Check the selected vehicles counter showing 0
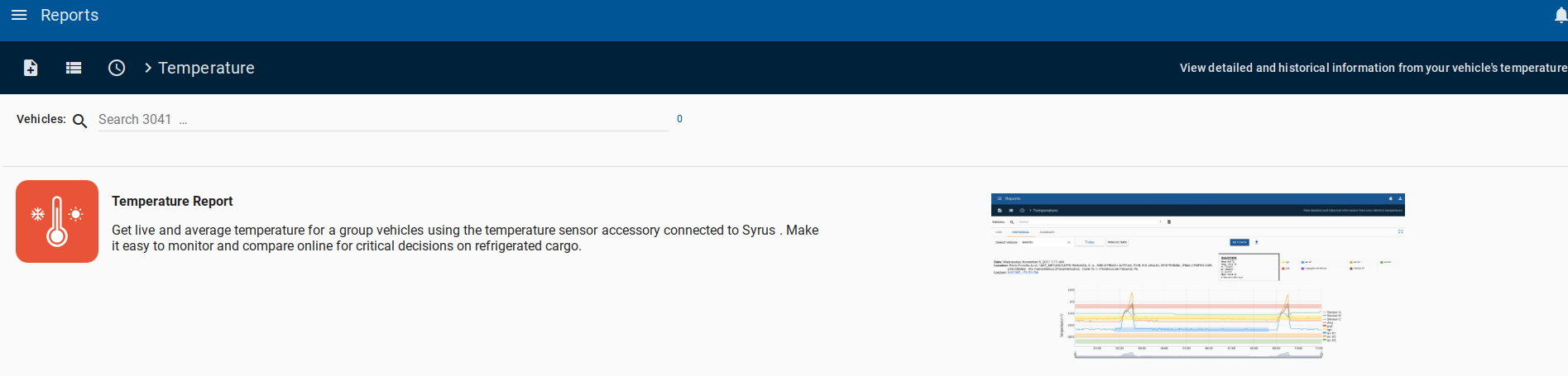The image size is (1568, 376). pyautogui.click(x=679, y=119)
